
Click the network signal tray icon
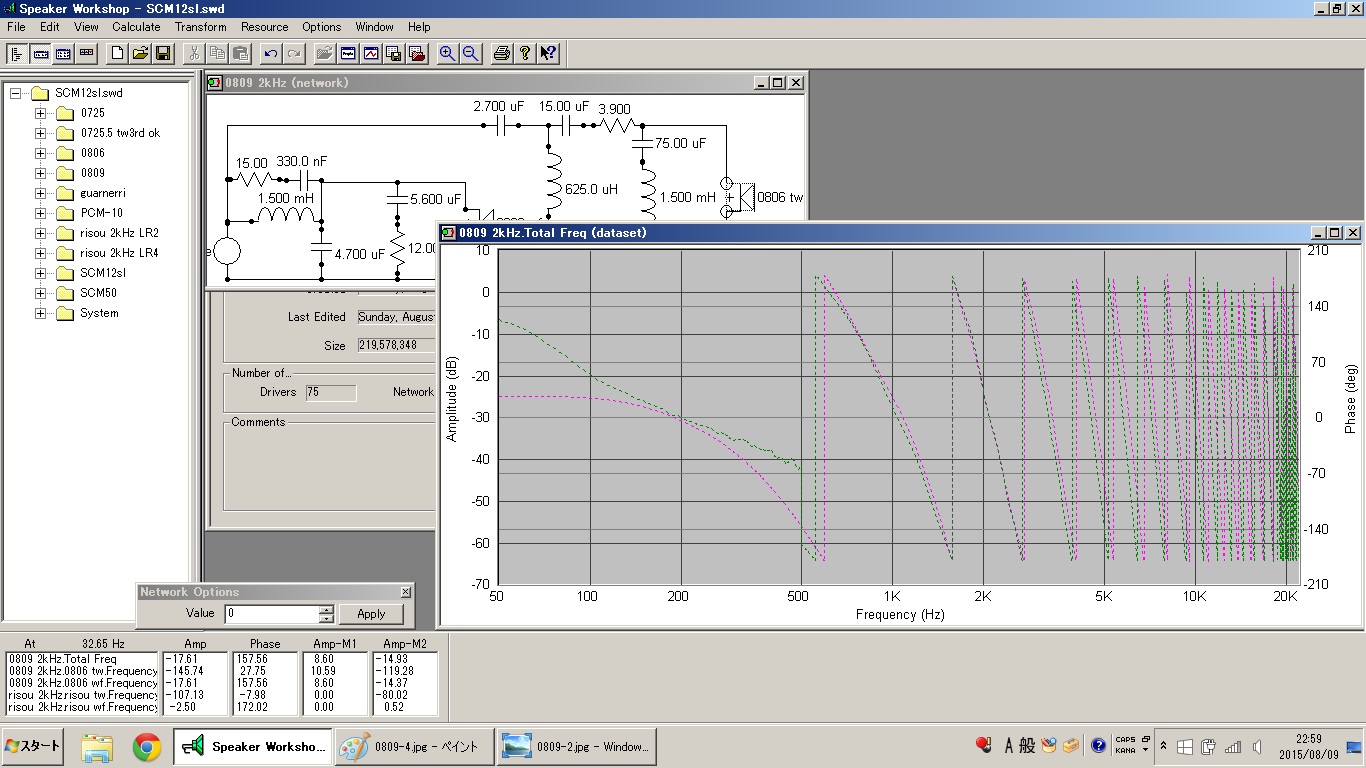tap(1233, 746)
